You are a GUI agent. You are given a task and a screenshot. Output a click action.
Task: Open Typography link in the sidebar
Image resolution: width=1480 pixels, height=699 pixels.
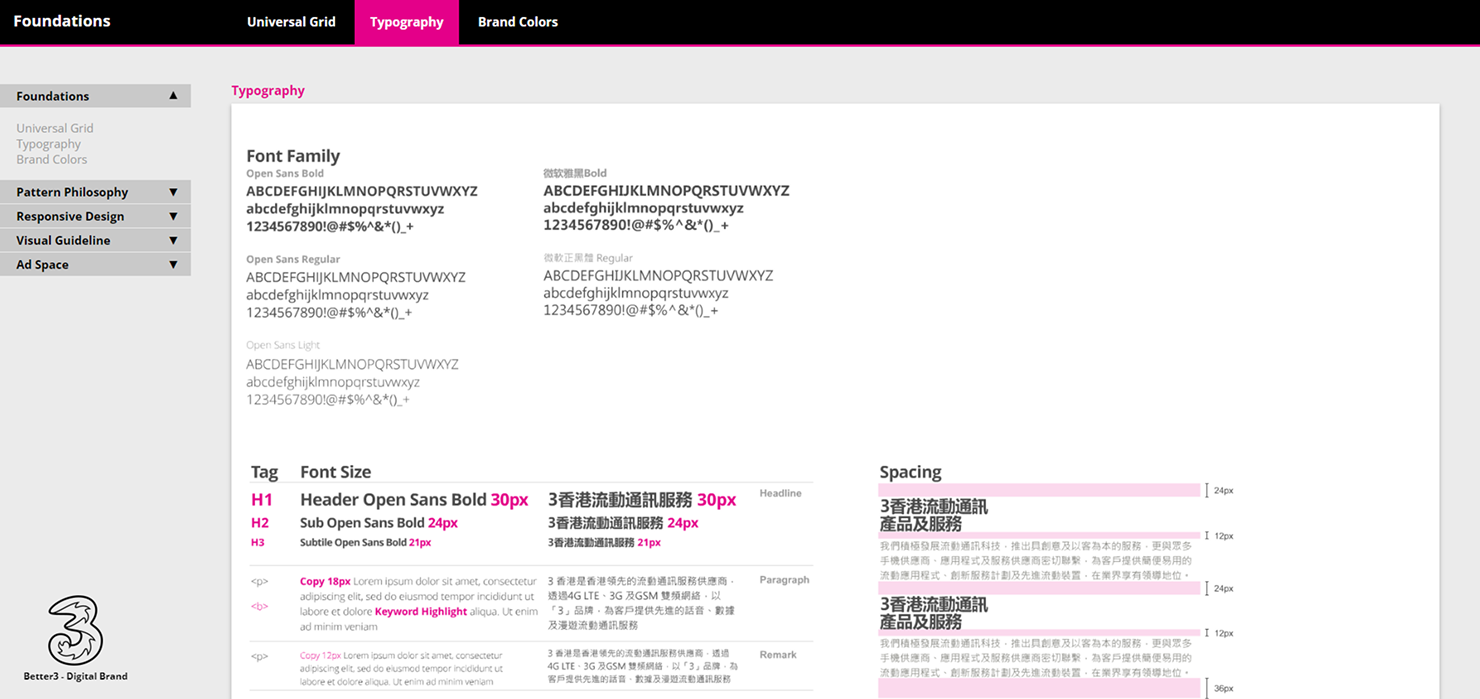click(48, 144)
